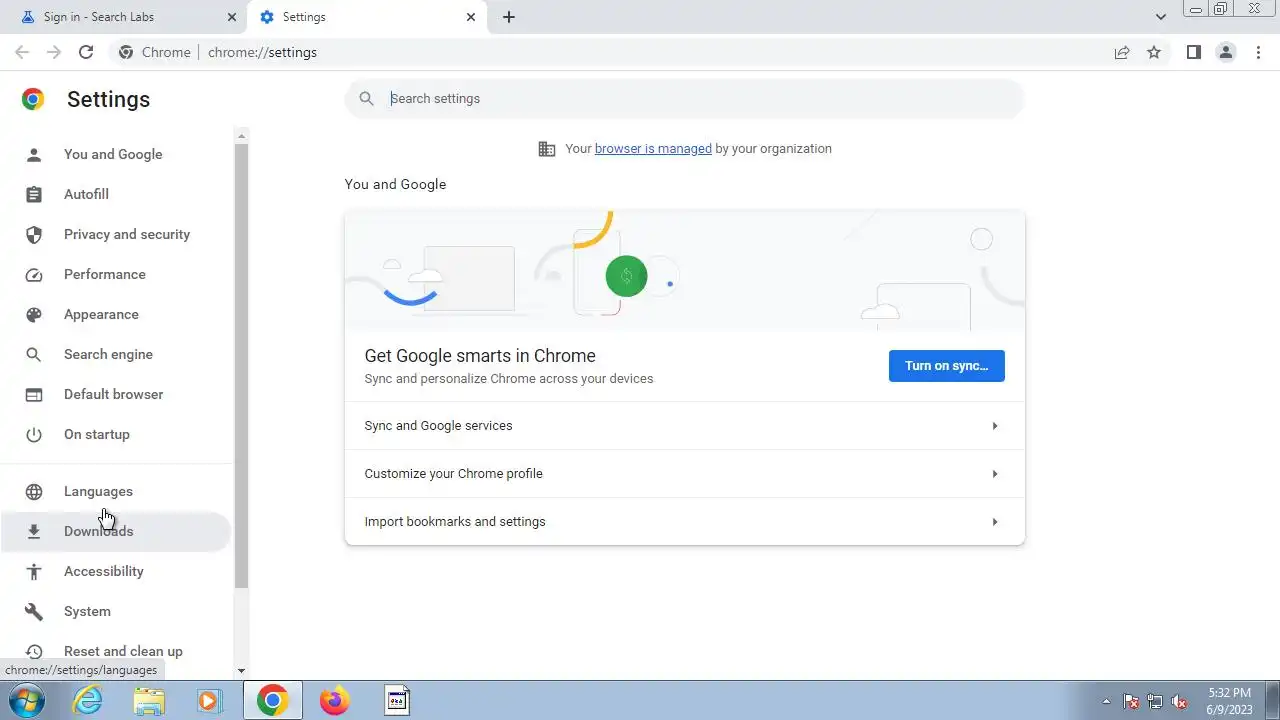Click the Languages globe icon

34,491
